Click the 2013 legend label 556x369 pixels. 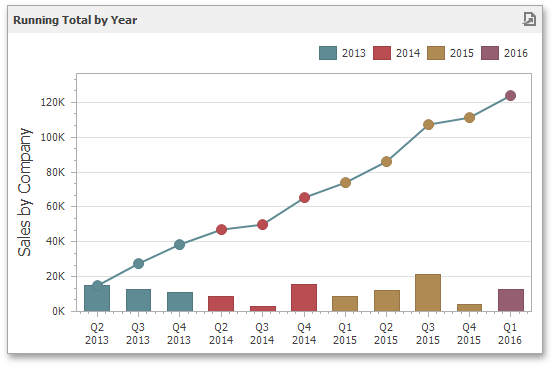click(x=354, y=53)
